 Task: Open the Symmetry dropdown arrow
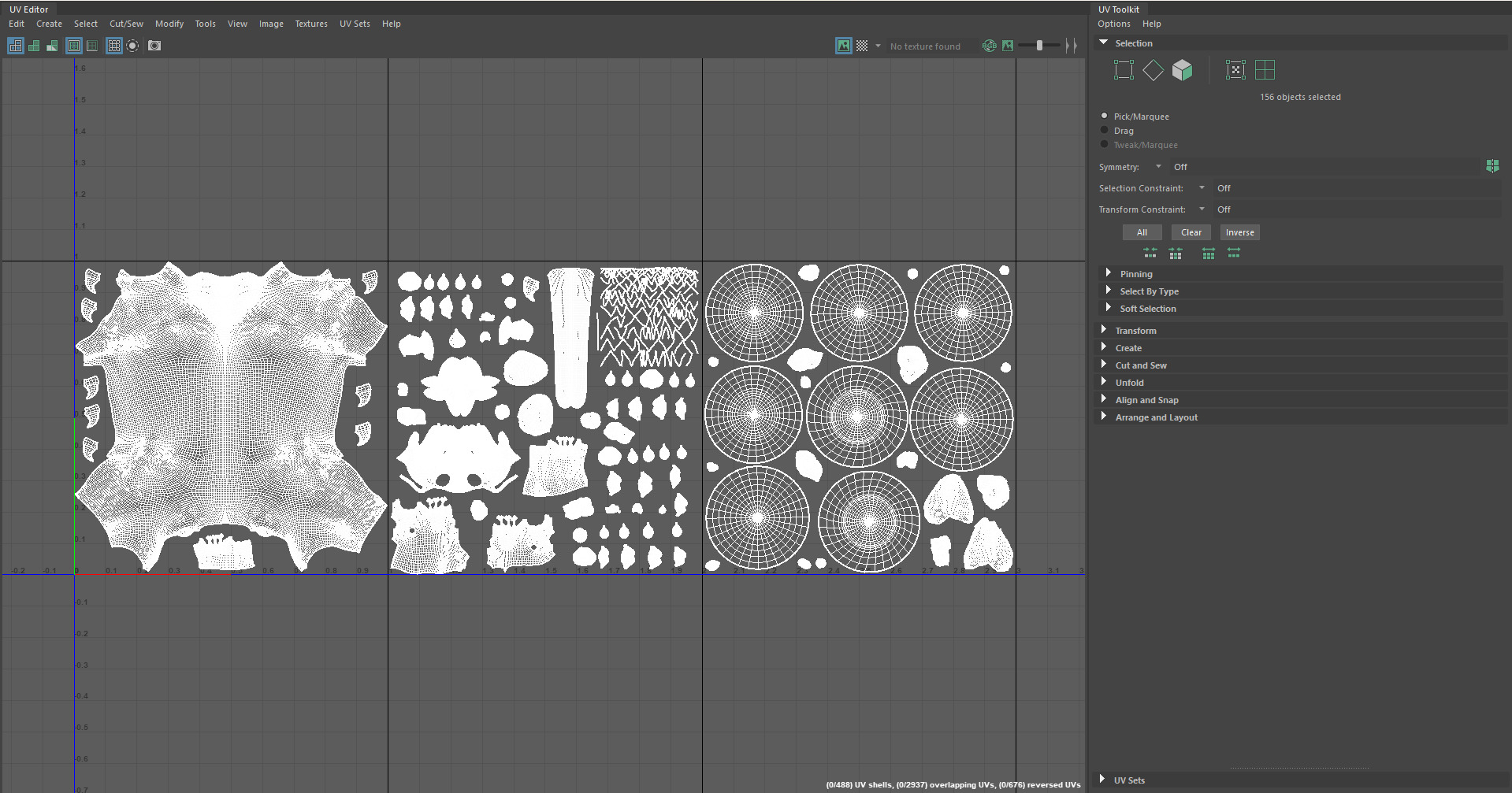click(1158, 166)
